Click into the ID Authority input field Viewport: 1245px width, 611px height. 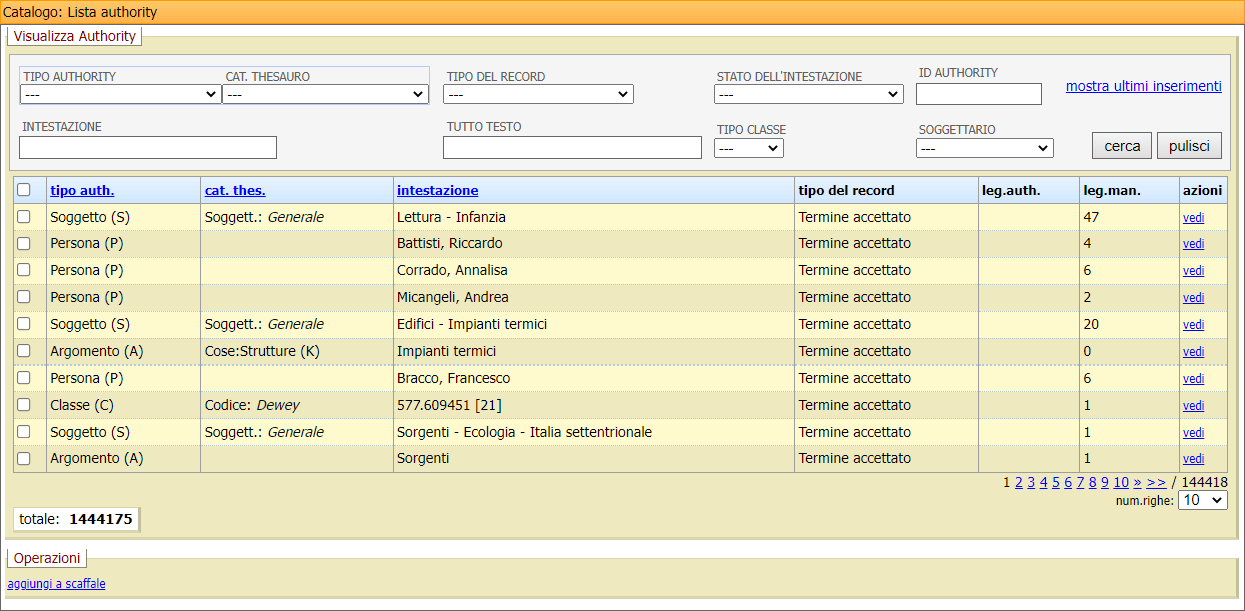point(978,94)
